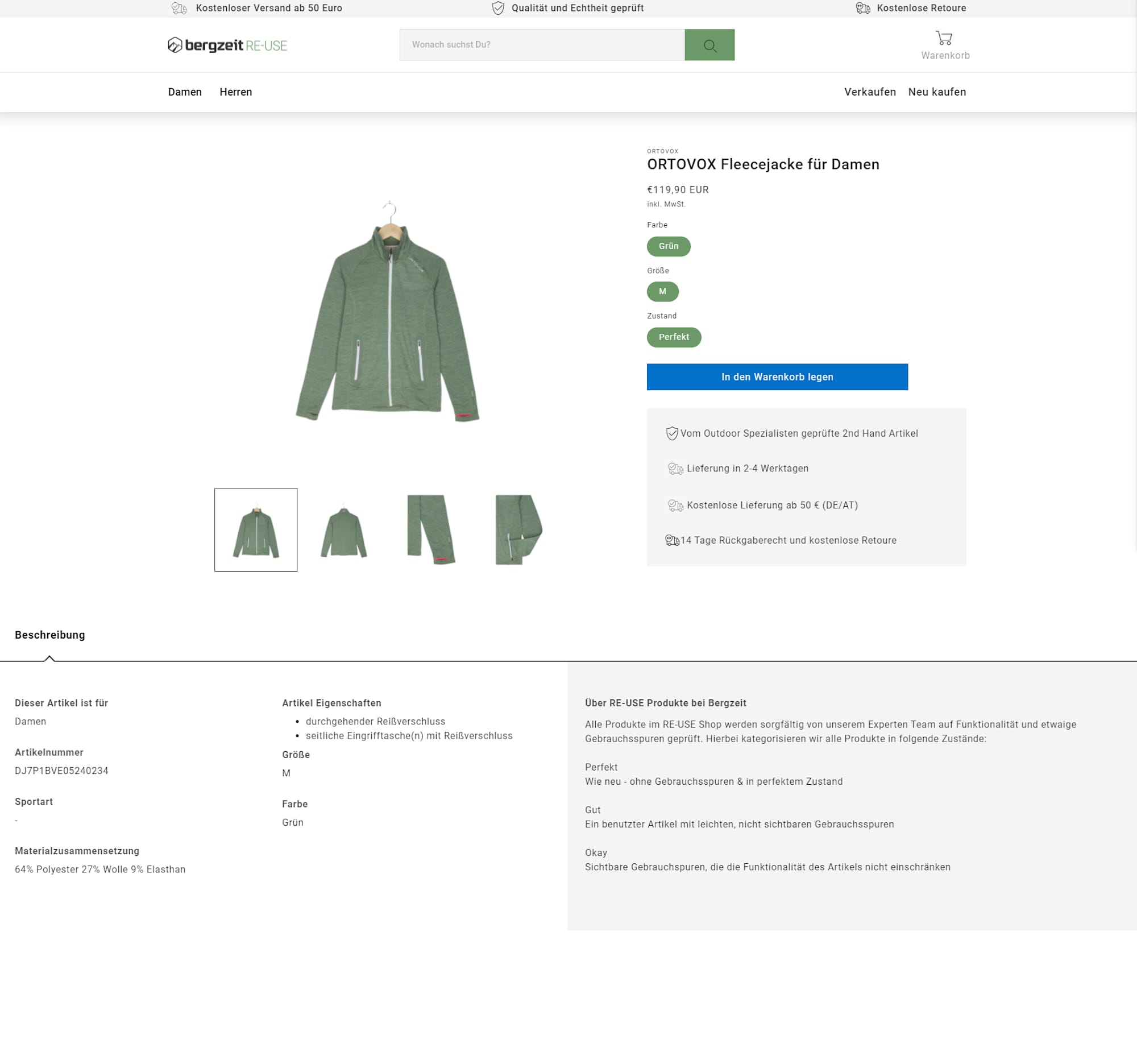Click the Materialzusammensetzung heading

(77, 851)
